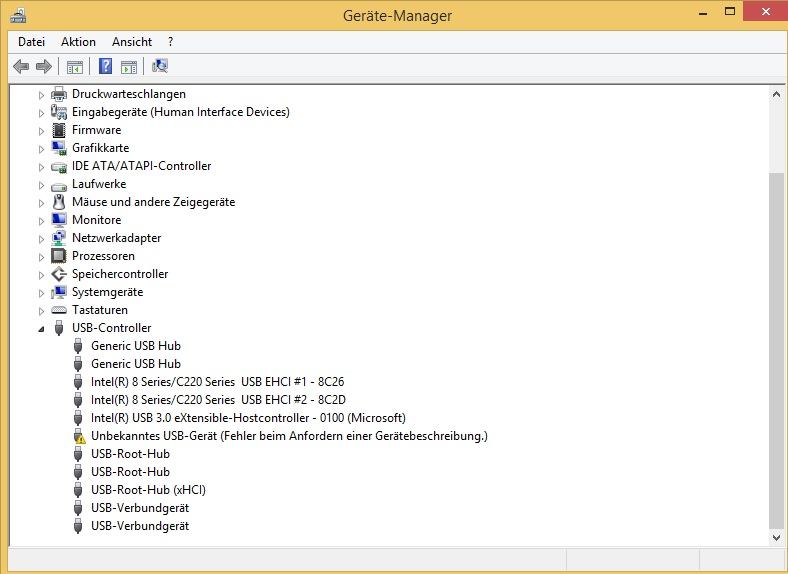Click the show/hide action pane icon
Viewport: 788px width, 574px height.
pos(129,67)
